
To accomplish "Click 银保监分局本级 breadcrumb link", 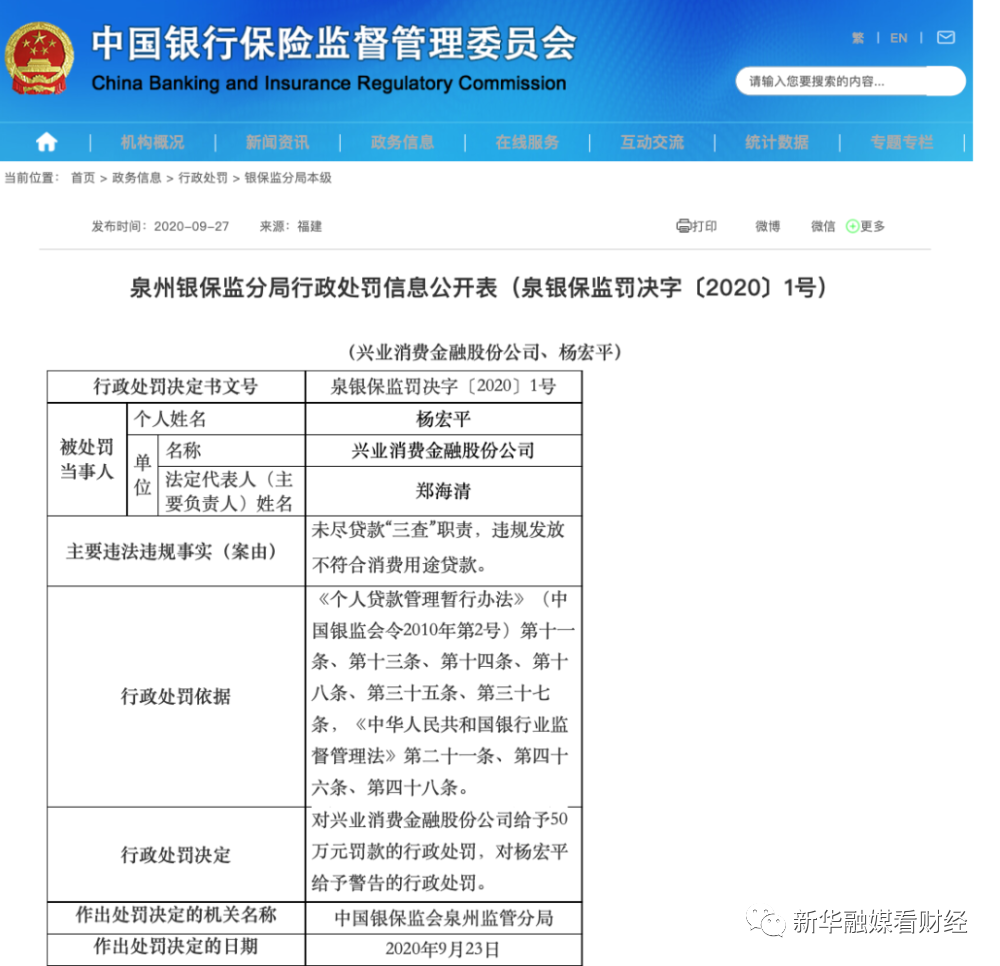I will click(x=288, y=178).
